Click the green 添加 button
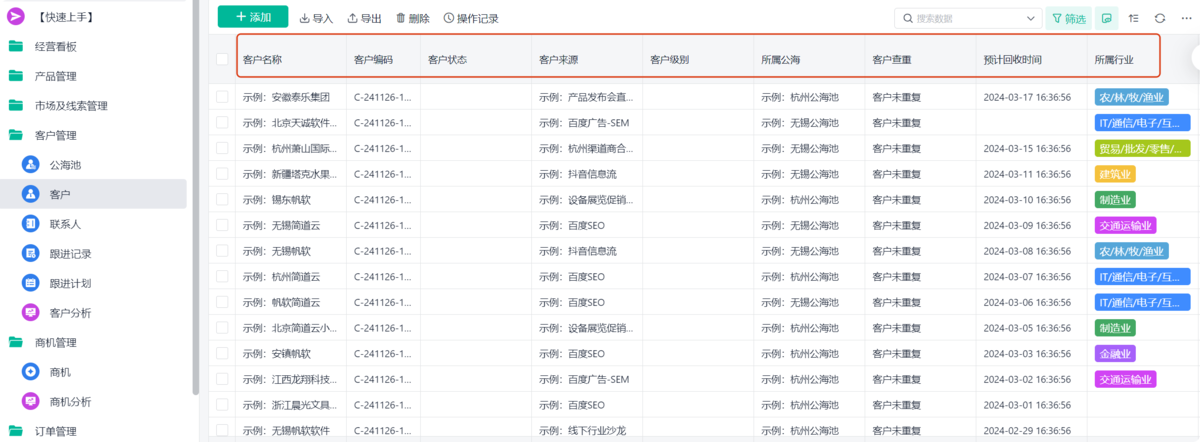This screenshot has height=442, width=1200. pos(253,17)
